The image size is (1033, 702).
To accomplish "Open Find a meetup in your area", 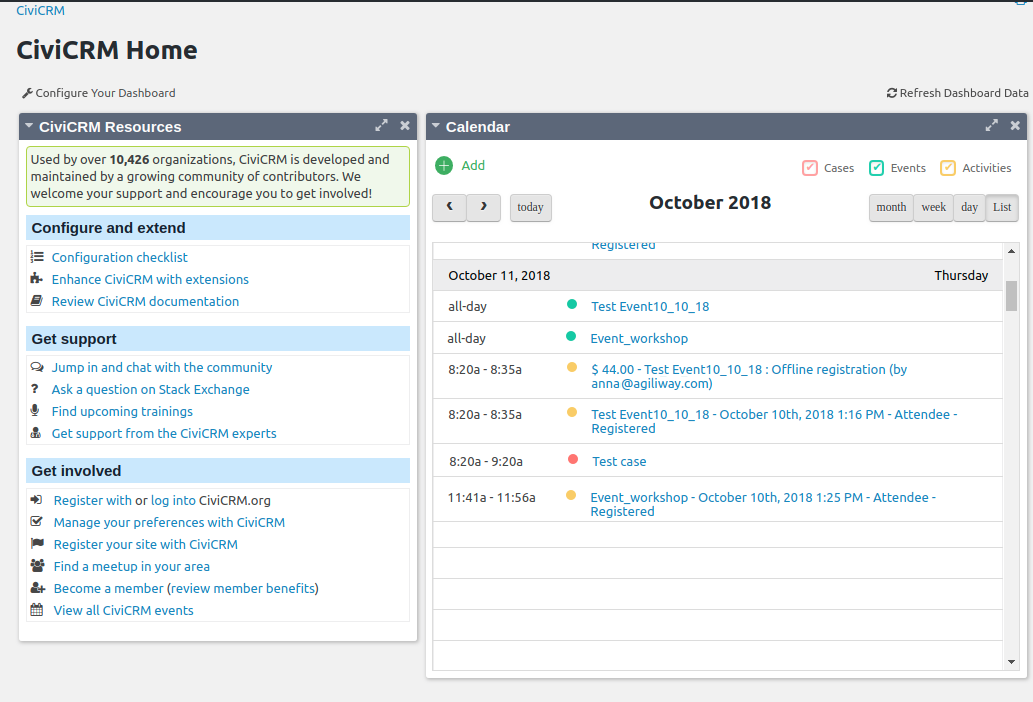I will (132, 566).
